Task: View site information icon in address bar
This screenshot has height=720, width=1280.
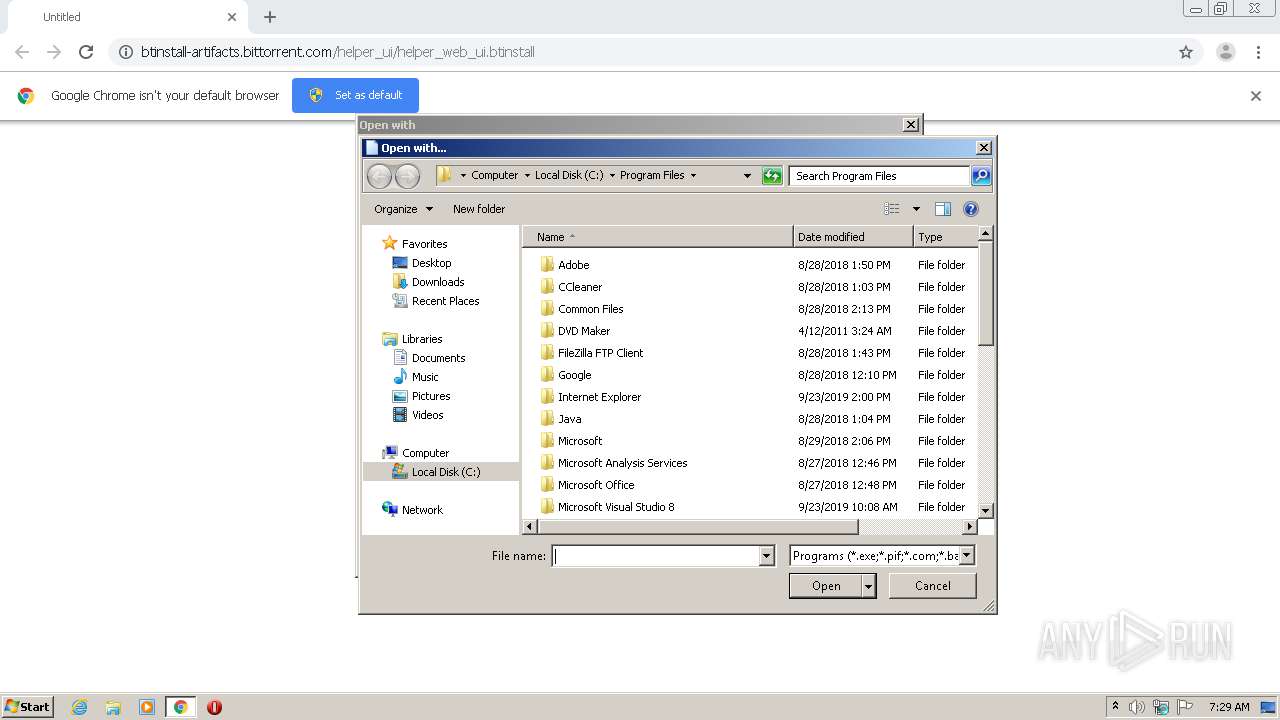Action: pyautogui.click(x=126, y=52)
